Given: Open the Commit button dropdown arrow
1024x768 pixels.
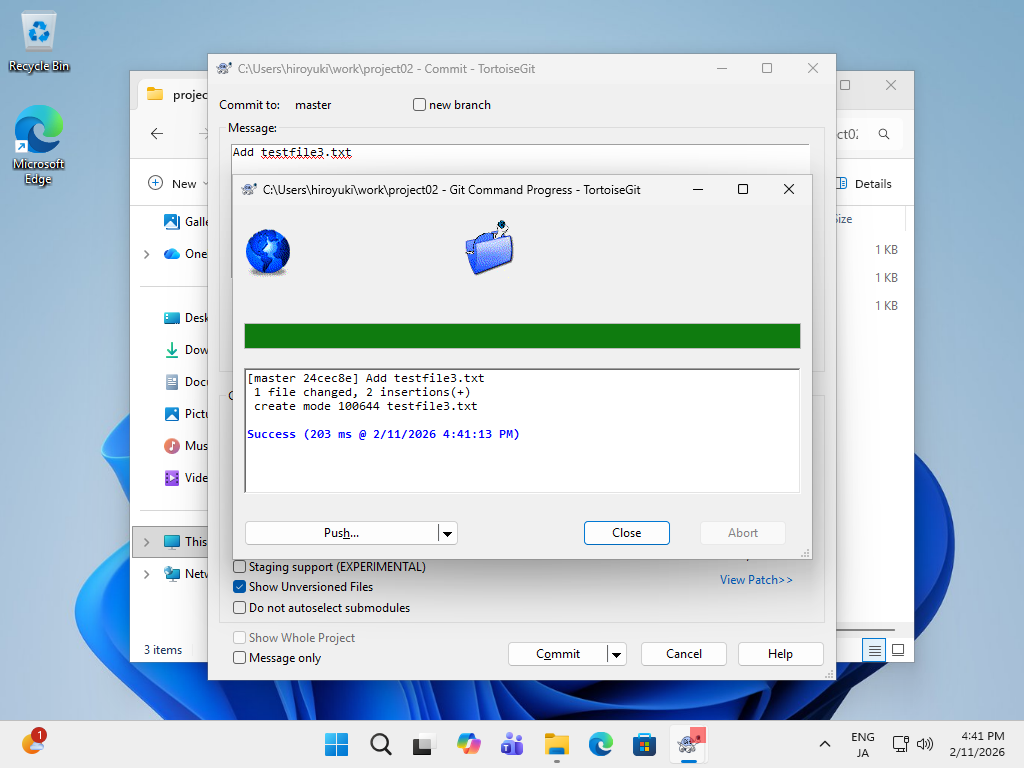Looking at the screenshot, I should click(616, 654).
